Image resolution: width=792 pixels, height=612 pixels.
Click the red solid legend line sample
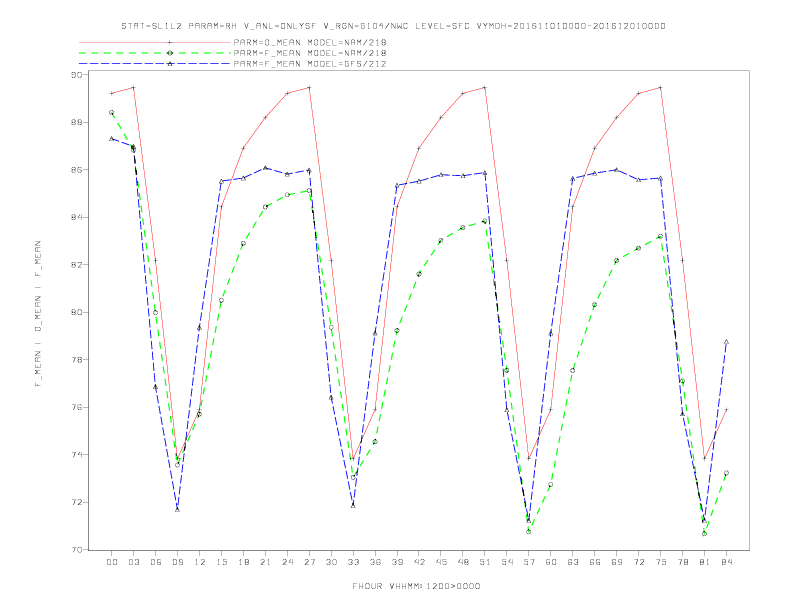click(155, 42)
